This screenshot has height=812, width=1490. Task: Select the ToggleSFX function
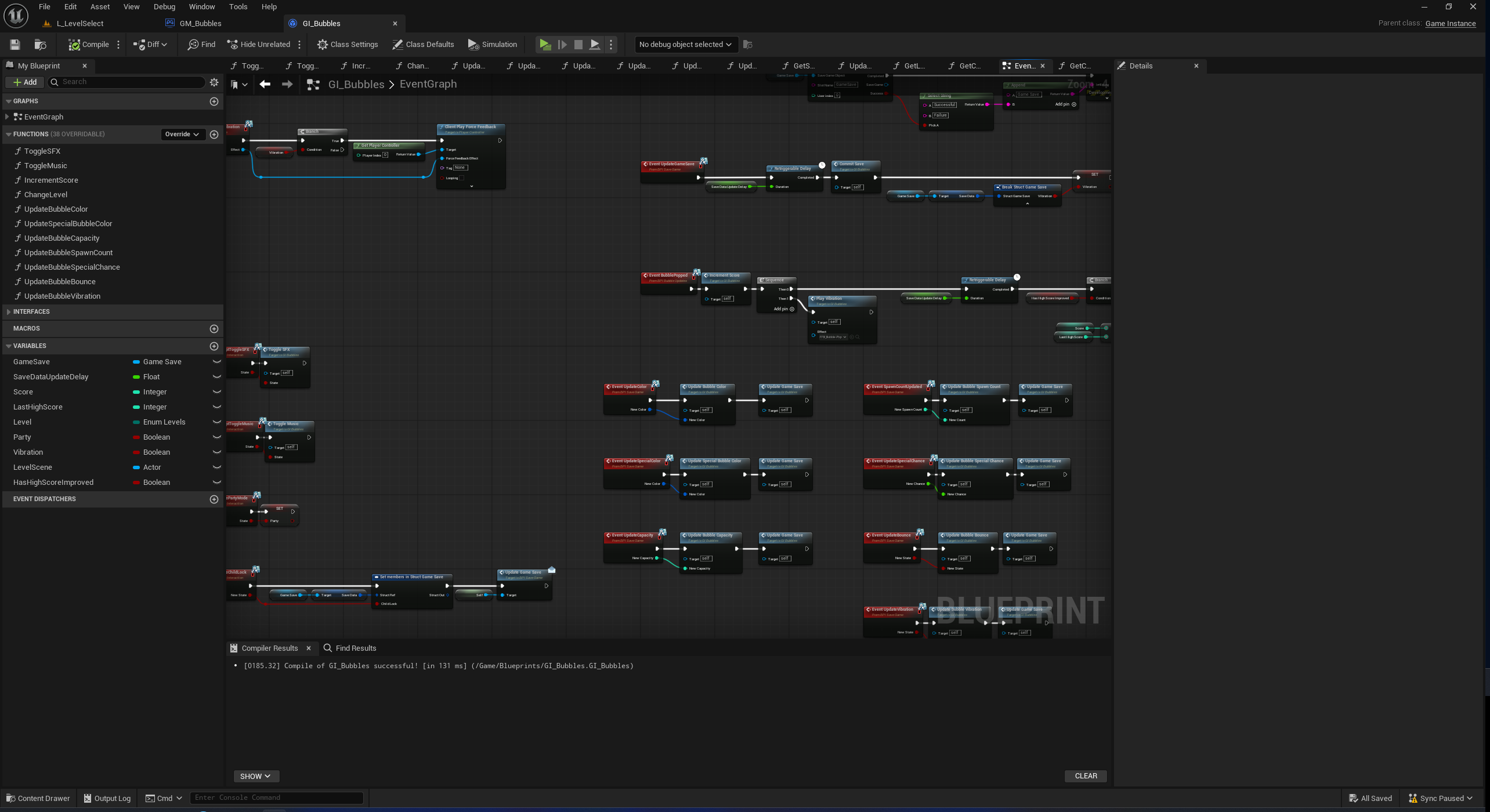coord(42,151)
